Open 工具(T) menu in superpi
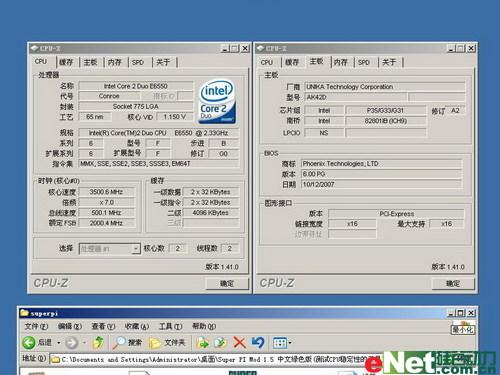Screen dimensions: 500x375 coord(170,326)
